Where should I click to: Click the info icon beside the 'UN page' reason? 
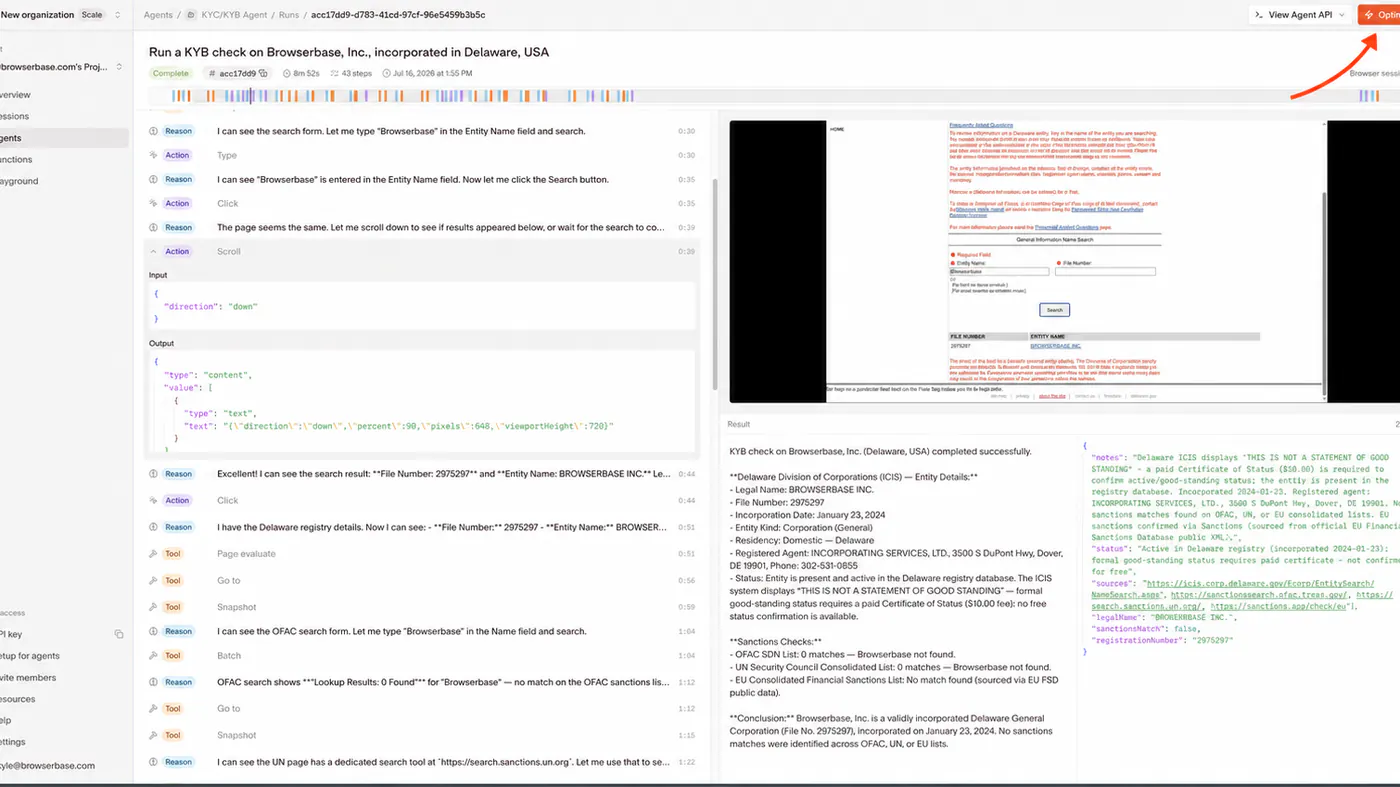[154, 762]
